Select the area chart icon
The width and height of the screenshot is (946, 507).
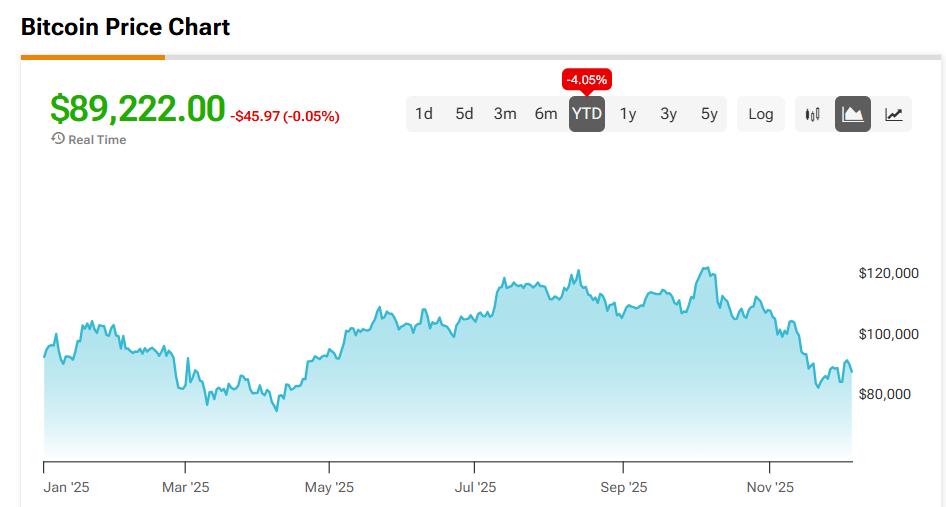tap(853, 114)
